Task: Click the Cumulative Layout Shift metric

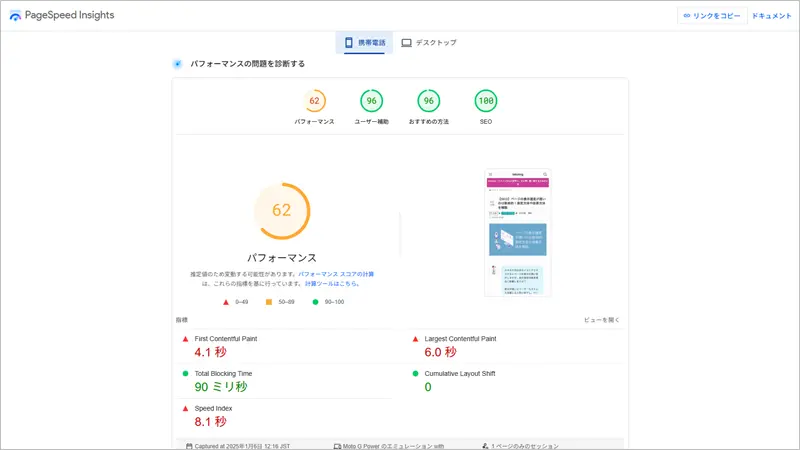Action: pos(467,373)
